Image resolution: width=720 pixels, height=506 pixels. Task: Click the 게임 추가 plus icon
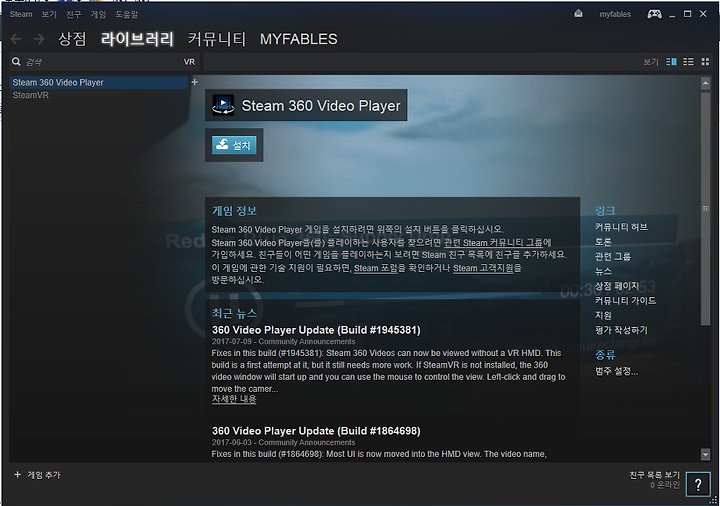click(17, 474)
